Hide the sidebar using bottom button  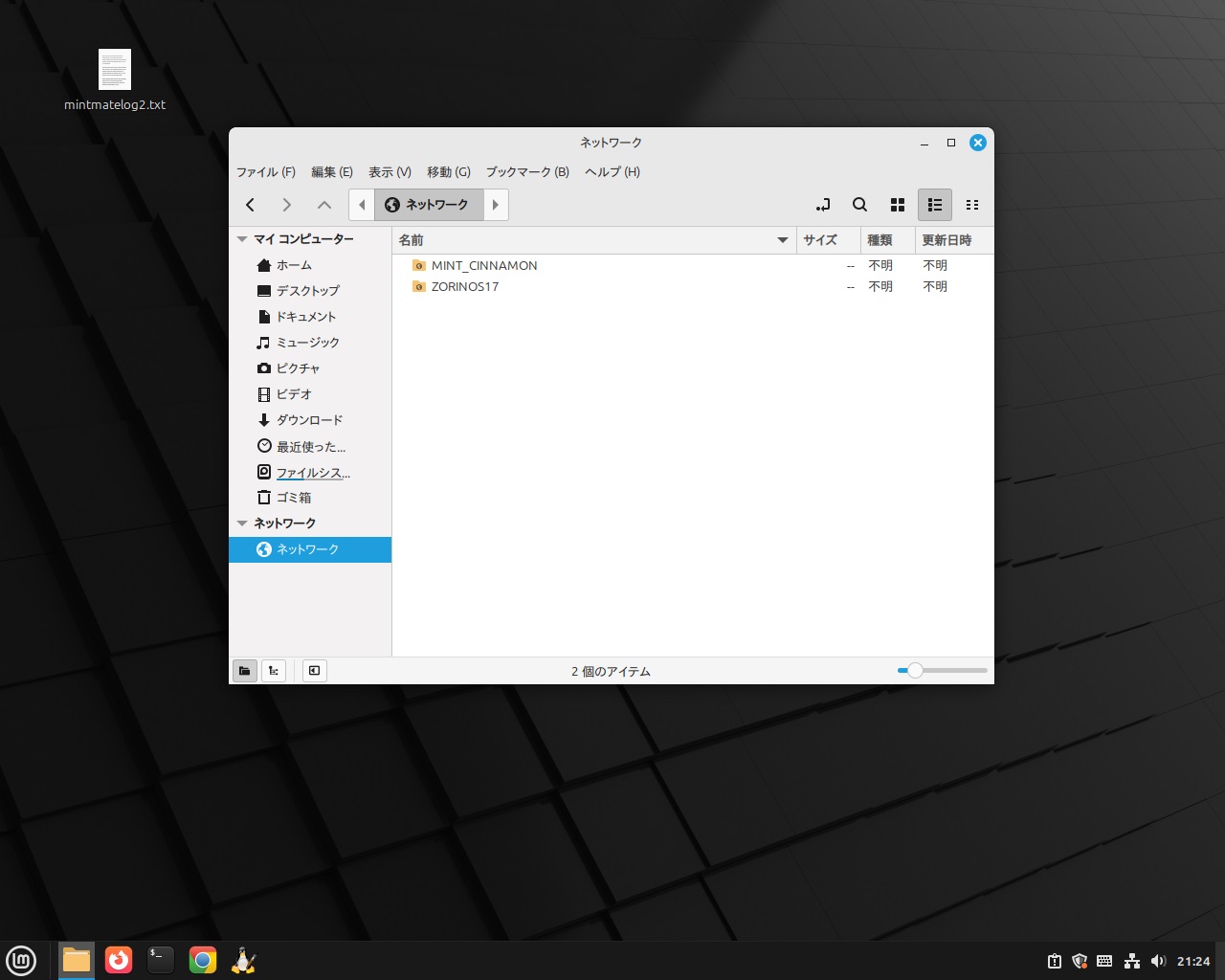[314, 671]
